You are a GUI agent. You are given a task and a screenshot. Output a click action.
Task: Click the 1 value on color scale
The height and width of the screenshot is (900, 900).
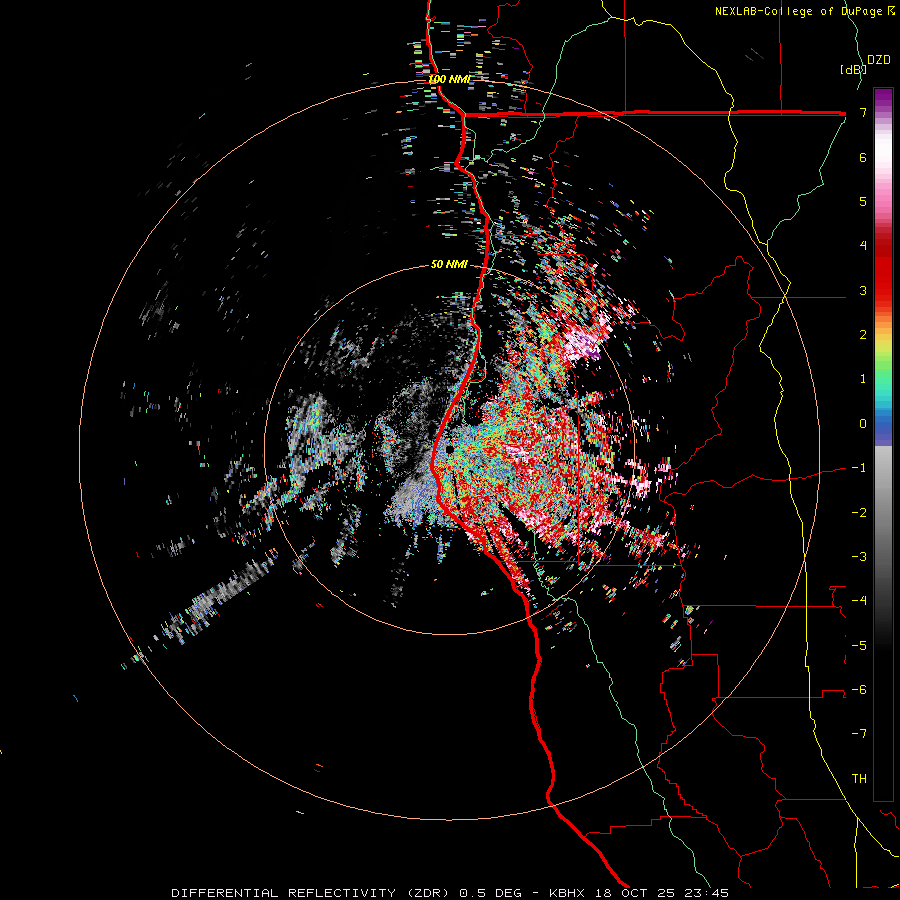[863, 379]
